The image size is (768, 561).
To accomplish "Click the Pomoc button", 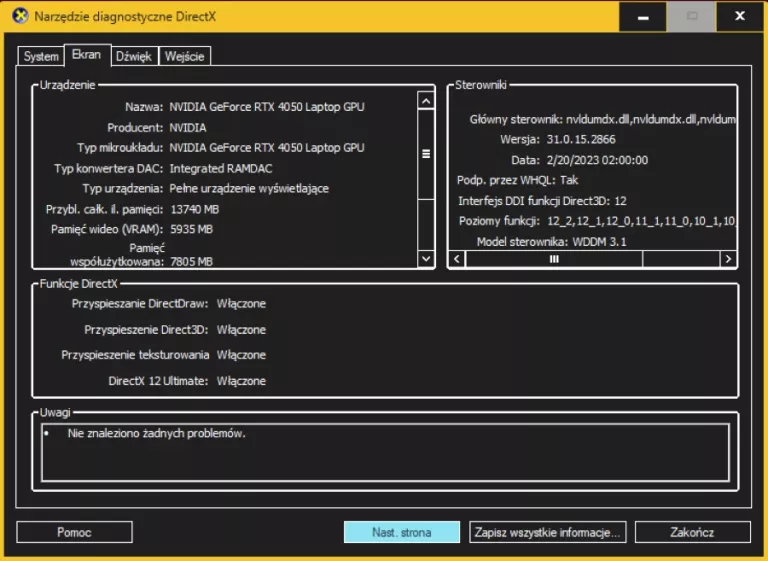I will point(74,532).
